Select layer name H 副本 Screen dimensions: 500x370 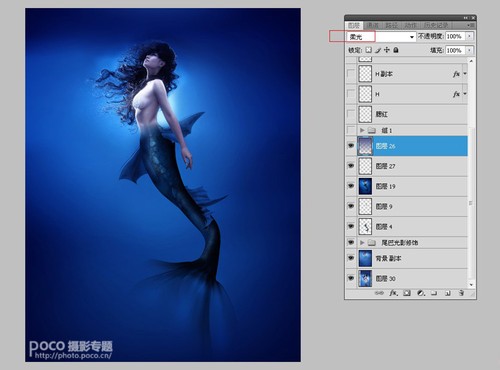(x=384, y=74)
